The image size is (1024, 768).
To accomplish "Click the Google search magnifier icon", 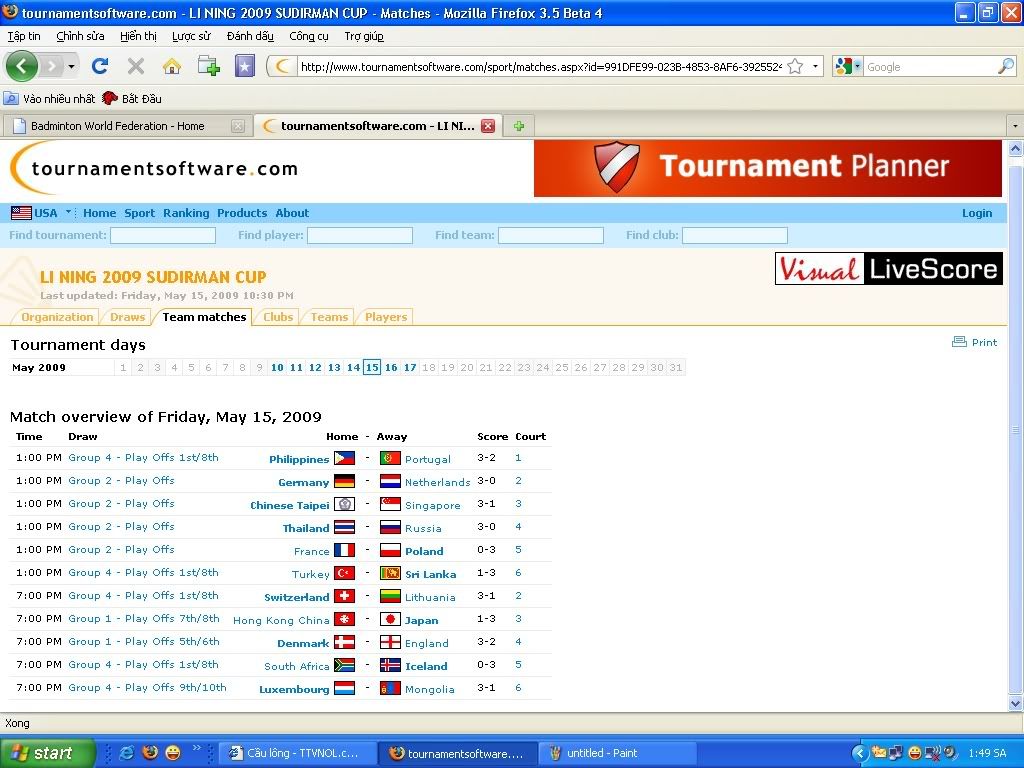I will point(1006,66).
